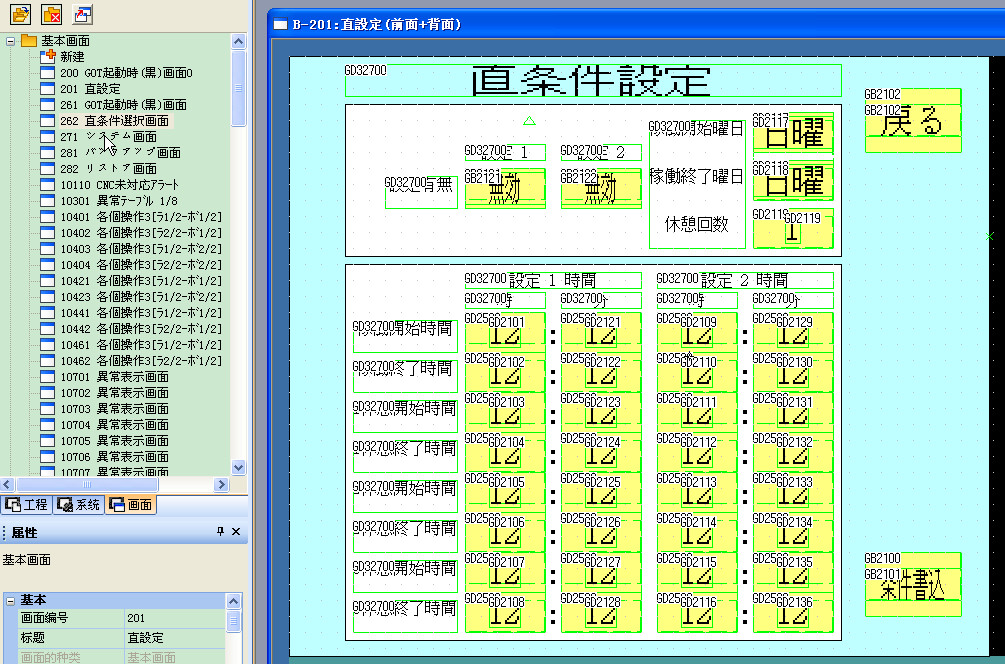The width and height of the screenshot is (1005, 664).
Task: Click the 基本画面 folder icon
Action: tap(29, 41)
